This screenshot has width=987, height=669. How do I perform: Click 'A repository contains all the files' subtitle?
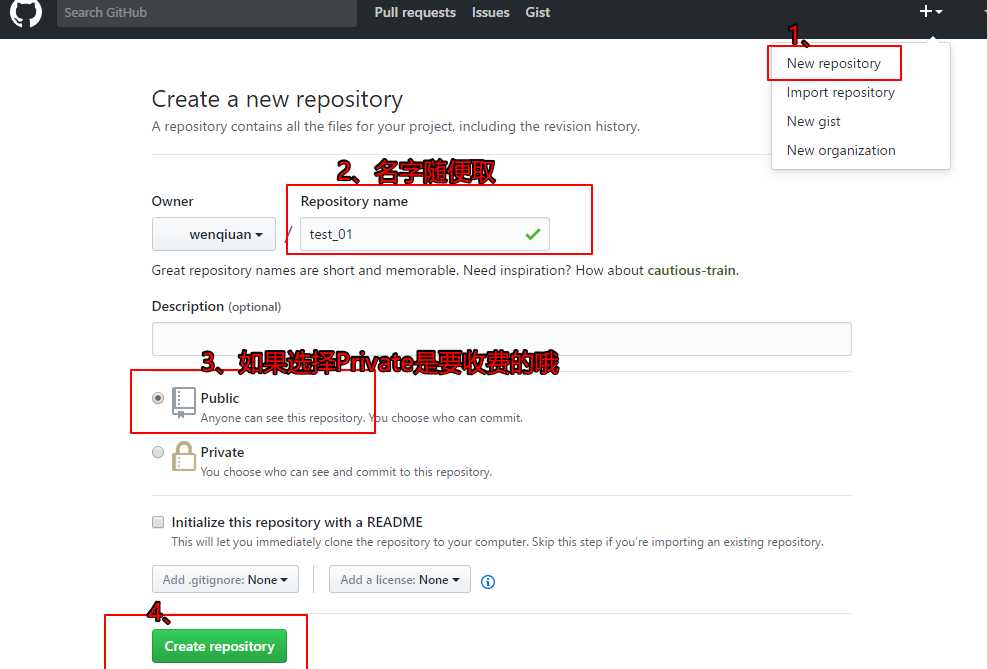395,126
